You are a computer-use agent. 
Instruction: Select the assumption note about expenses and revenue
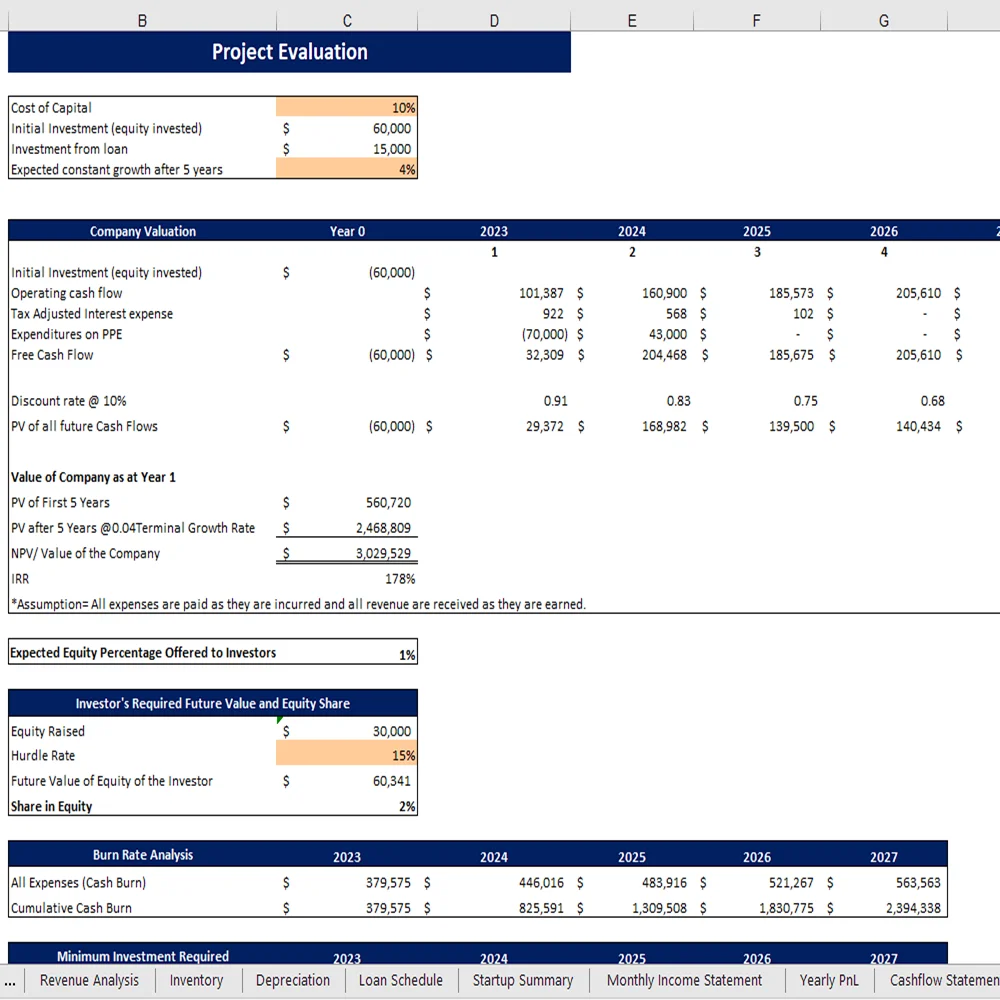coord(298,604)
